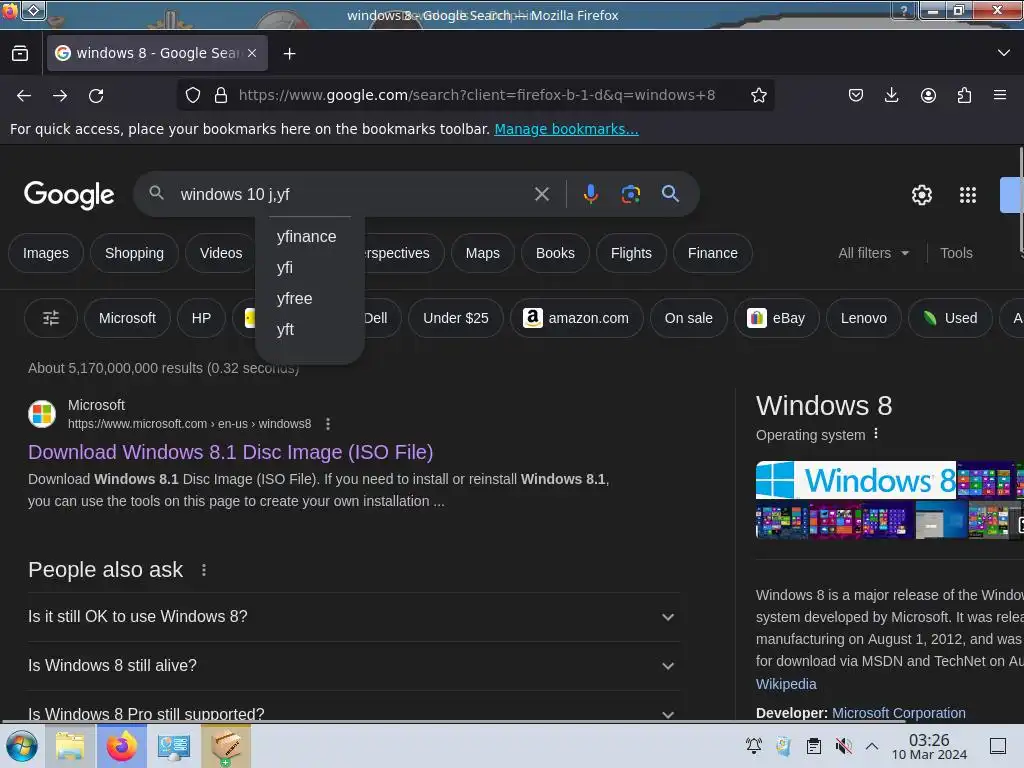Image resolution: width=1024 pixels, height=768 pixels.
Task: Open the tracking protection shield icon
Action: (x=193, y=95)
